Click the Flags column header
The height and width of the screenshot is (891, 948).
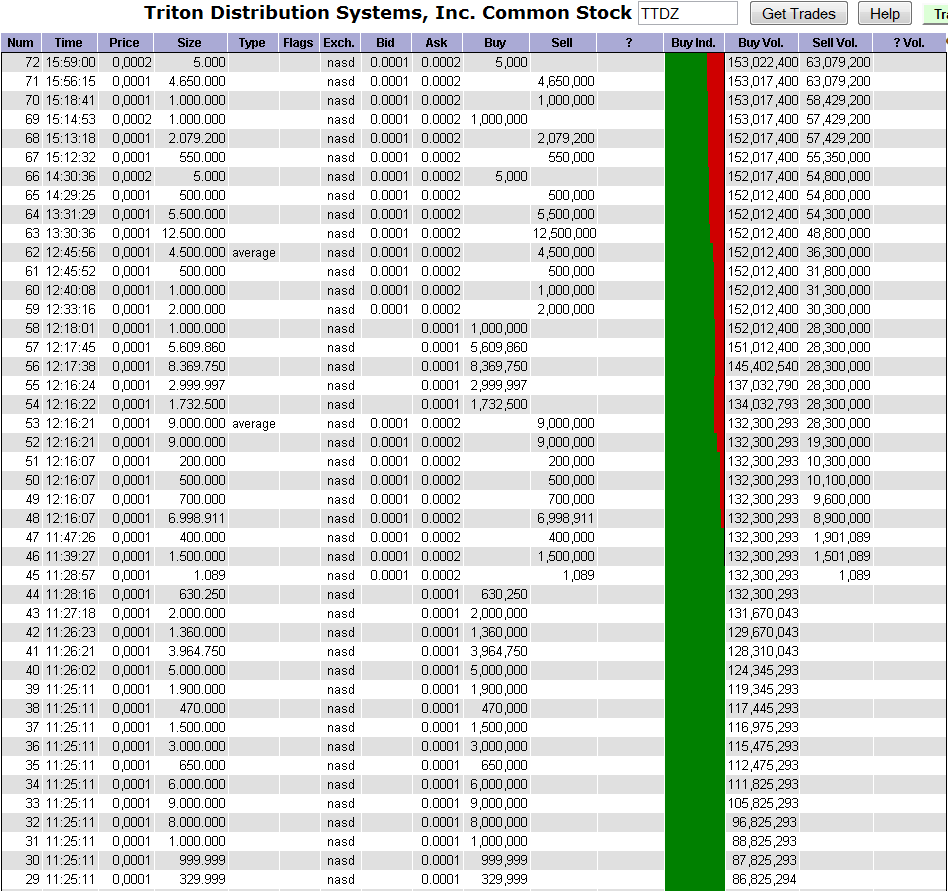pyautogui.click(x=298, y=43)
